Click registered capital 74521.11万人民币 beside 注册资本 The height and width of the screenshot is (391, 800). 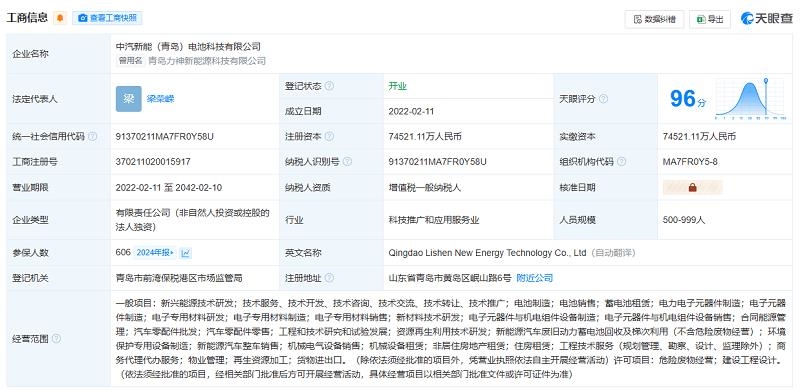click(425, 137)
